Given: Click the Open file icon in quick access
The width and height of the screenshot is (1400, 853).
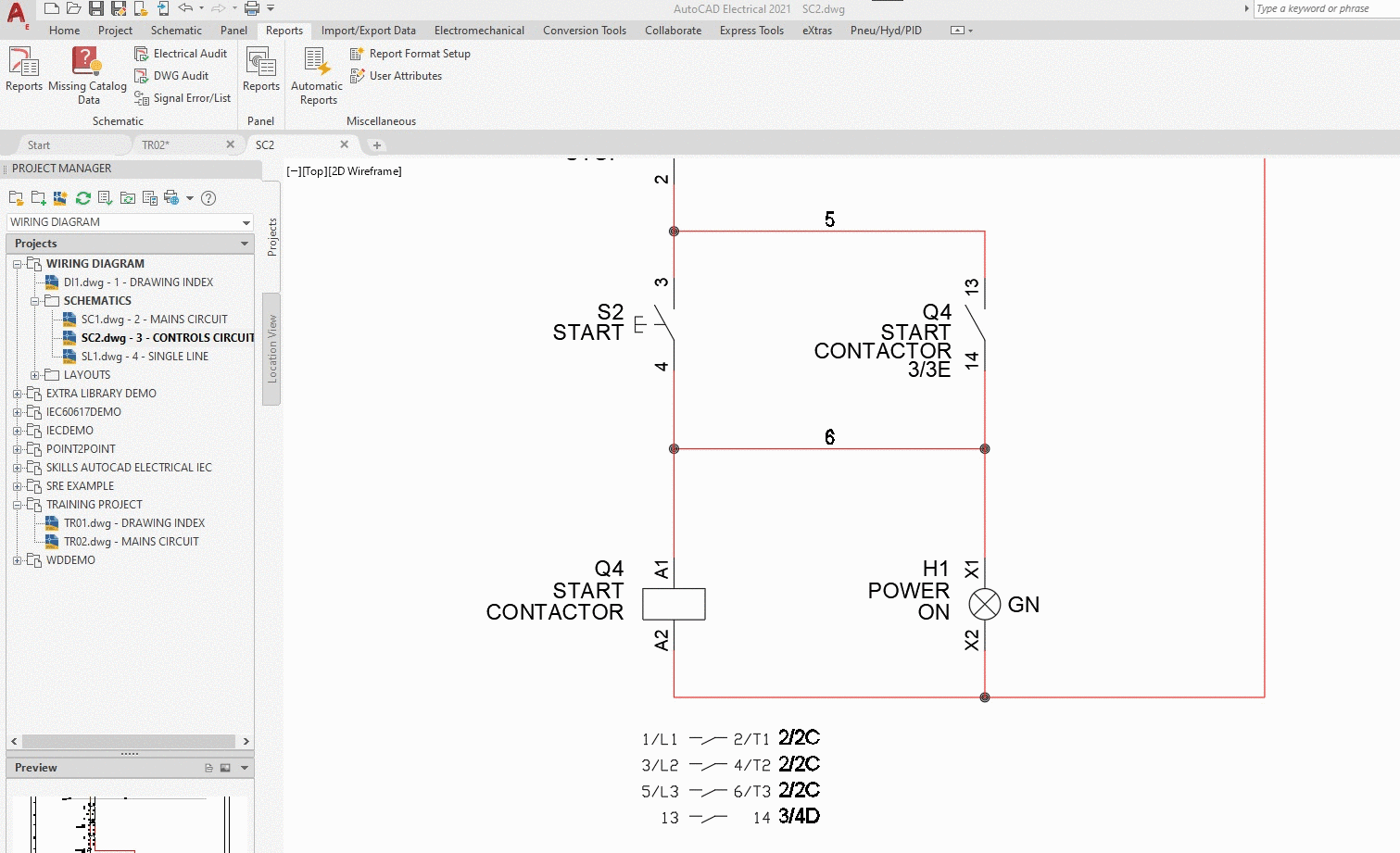Looking at the screenshot, I should [x=74, y=8].
